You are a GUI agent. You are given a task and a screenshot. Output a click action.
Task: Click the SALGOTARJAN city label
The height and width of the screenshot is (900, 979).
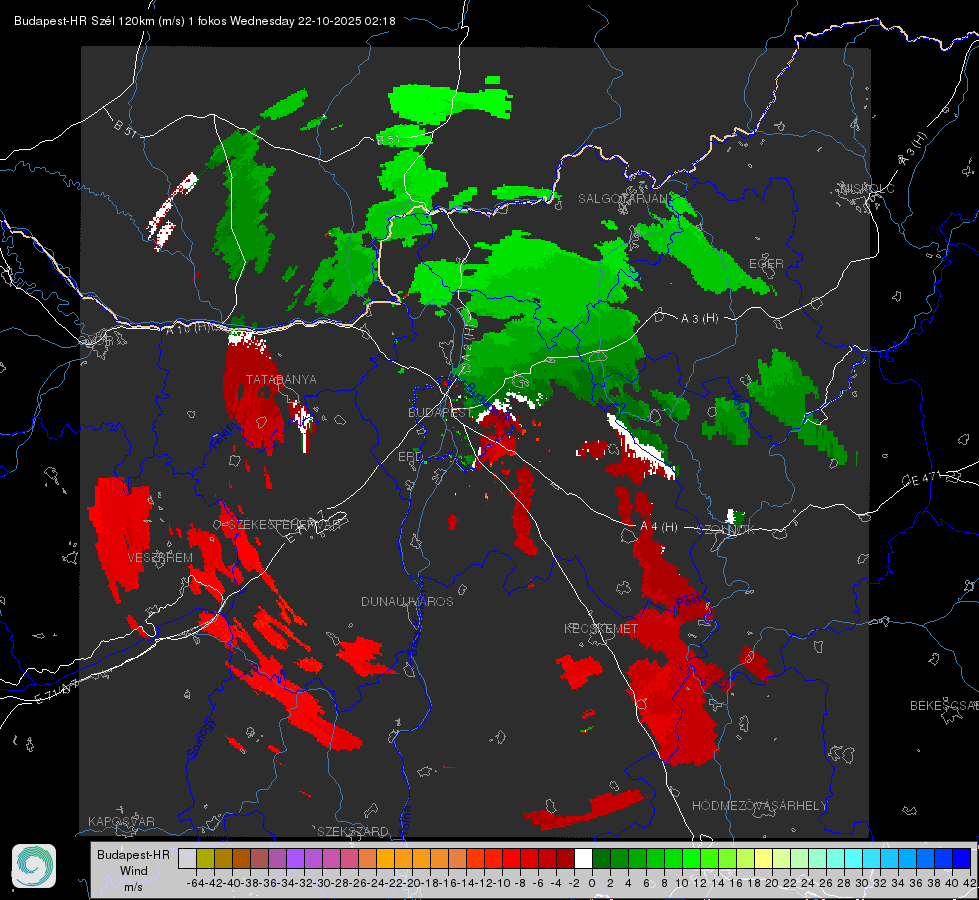click(622, 199)
